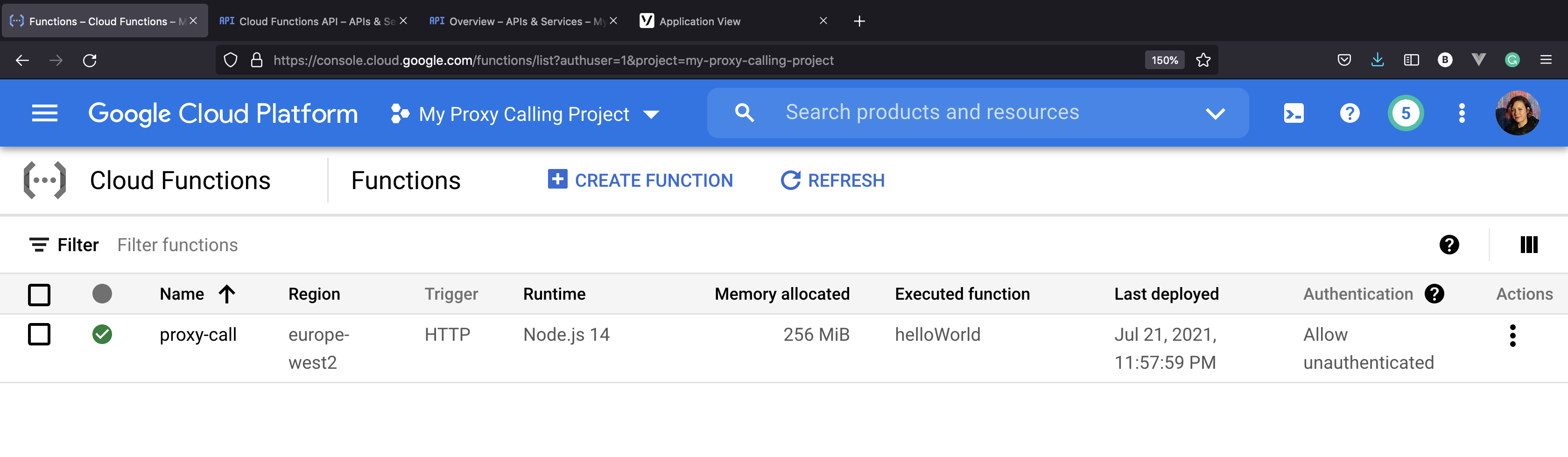Screen dimensions: 1568x457
Task: Toggle the select-all functions checkbox
Action: (x=40, y=295)
